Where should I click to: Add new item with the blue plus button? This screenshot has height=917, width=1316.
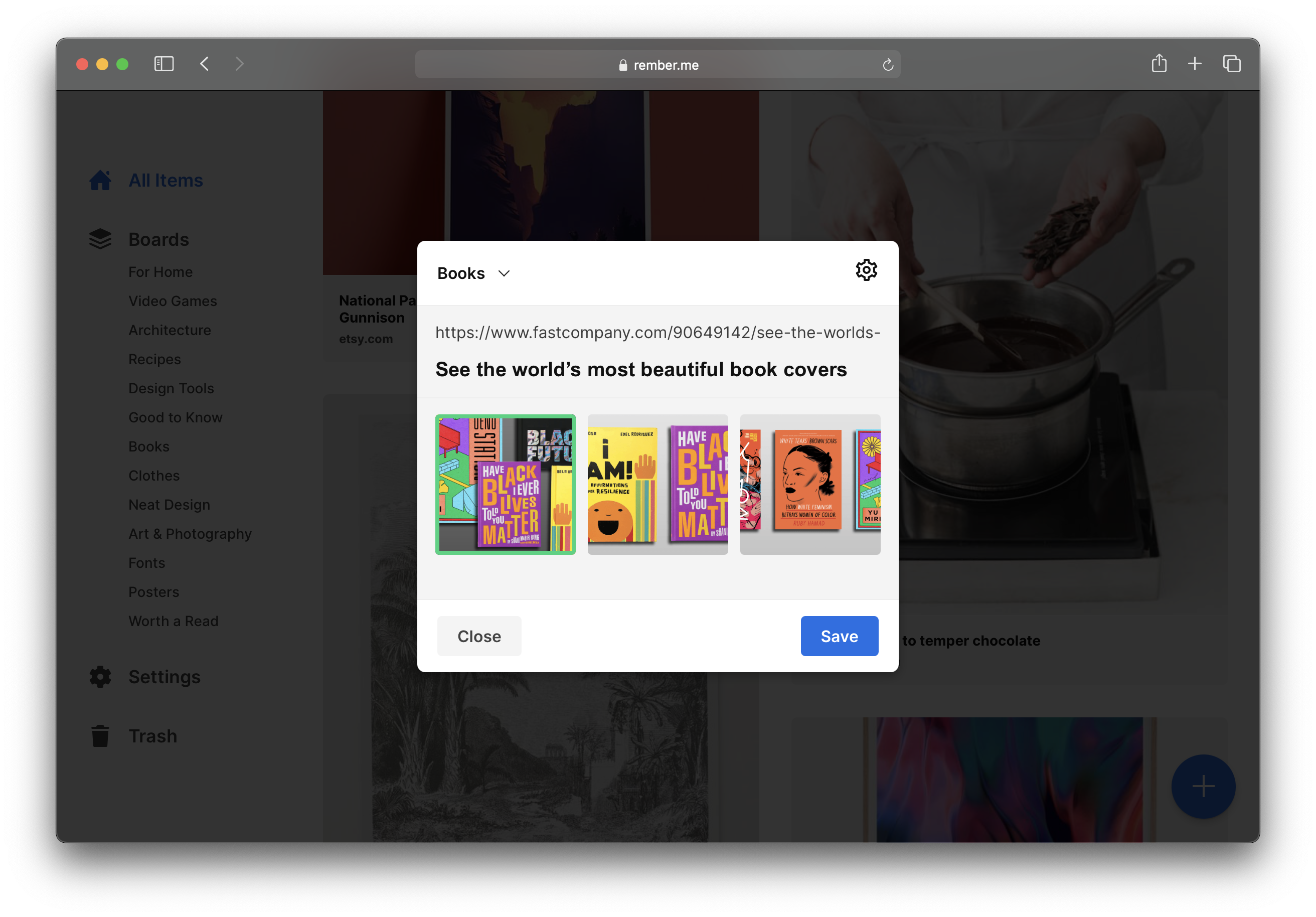(x=1203, y=787)
